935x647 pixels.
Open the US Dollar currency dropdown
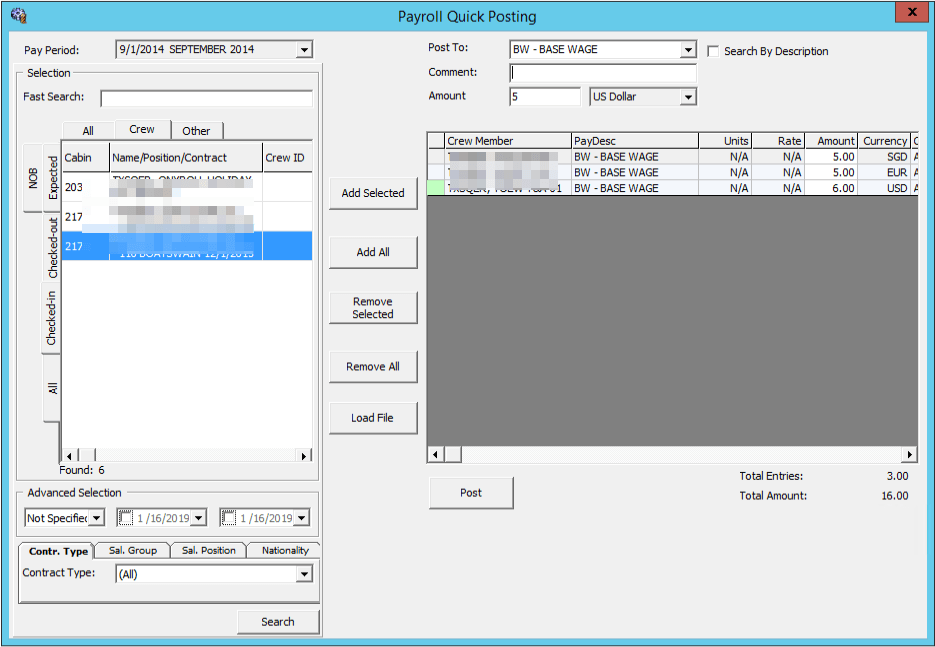click(690, 96)
